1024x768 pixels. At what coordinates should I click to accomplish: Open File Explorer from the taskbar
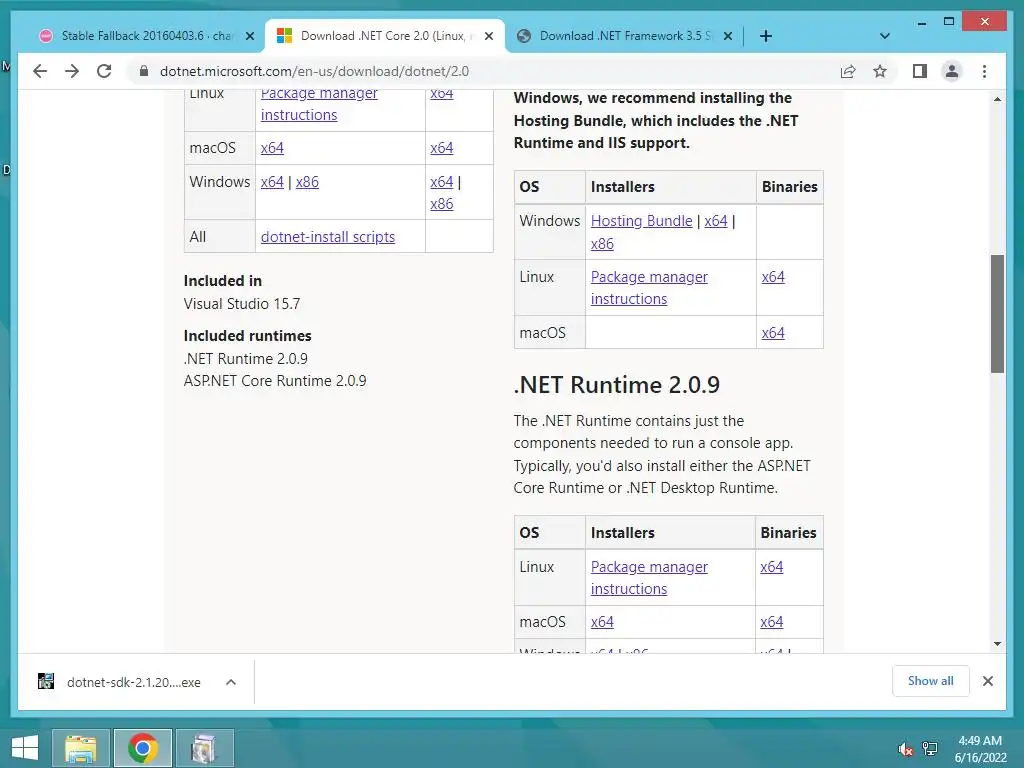click(x=80, y=748)
